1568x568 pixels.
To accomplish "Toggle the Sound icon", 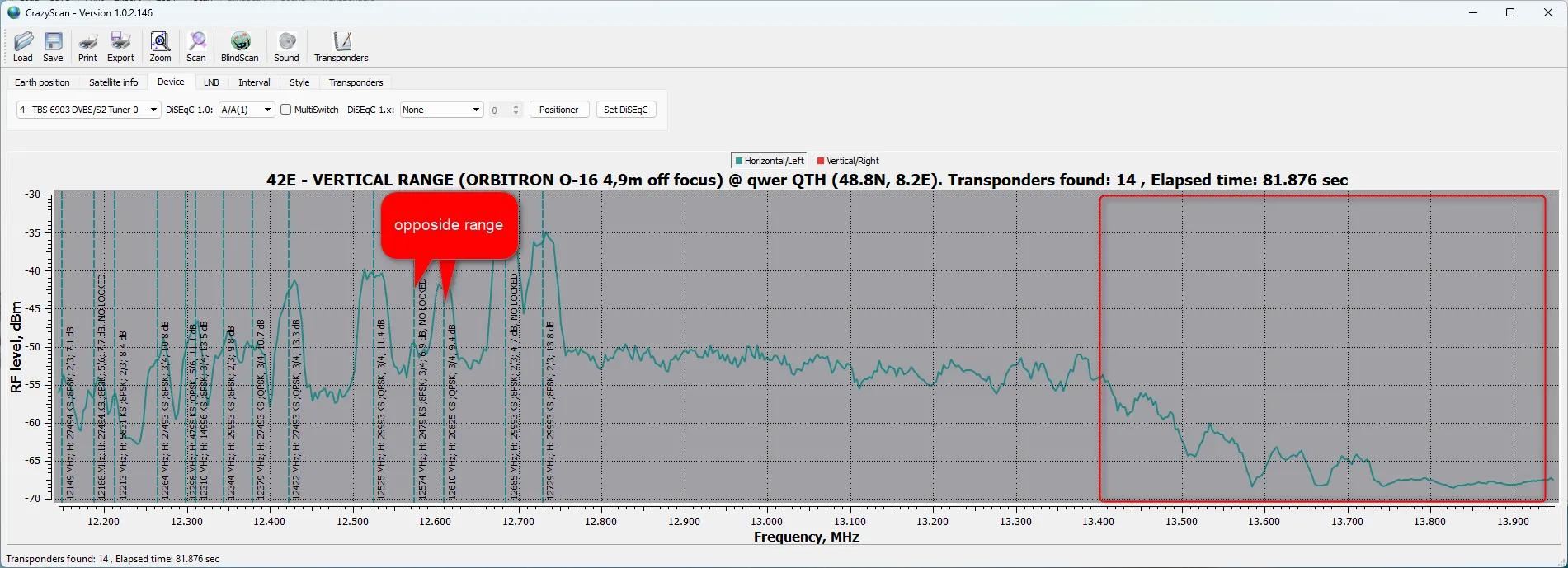I will [286, 46].
